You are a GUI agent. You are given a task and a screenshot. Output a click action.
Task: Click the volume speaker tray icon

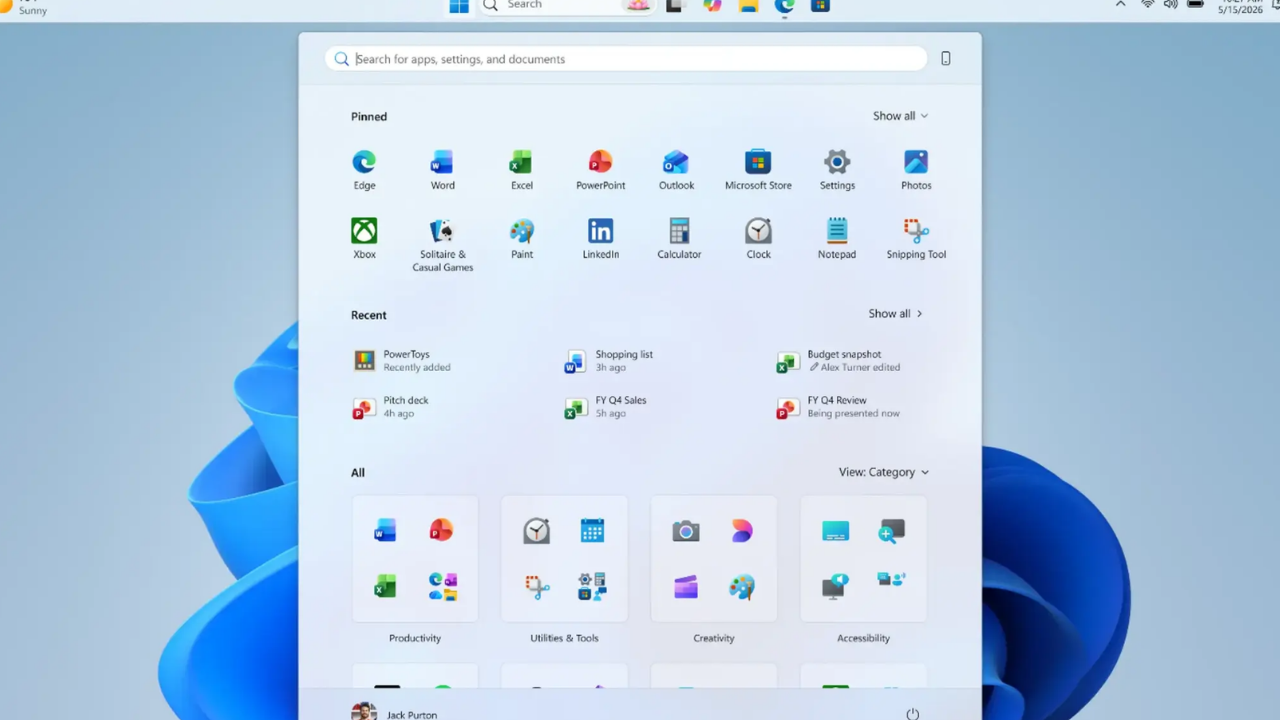(x=1170, y=4)
